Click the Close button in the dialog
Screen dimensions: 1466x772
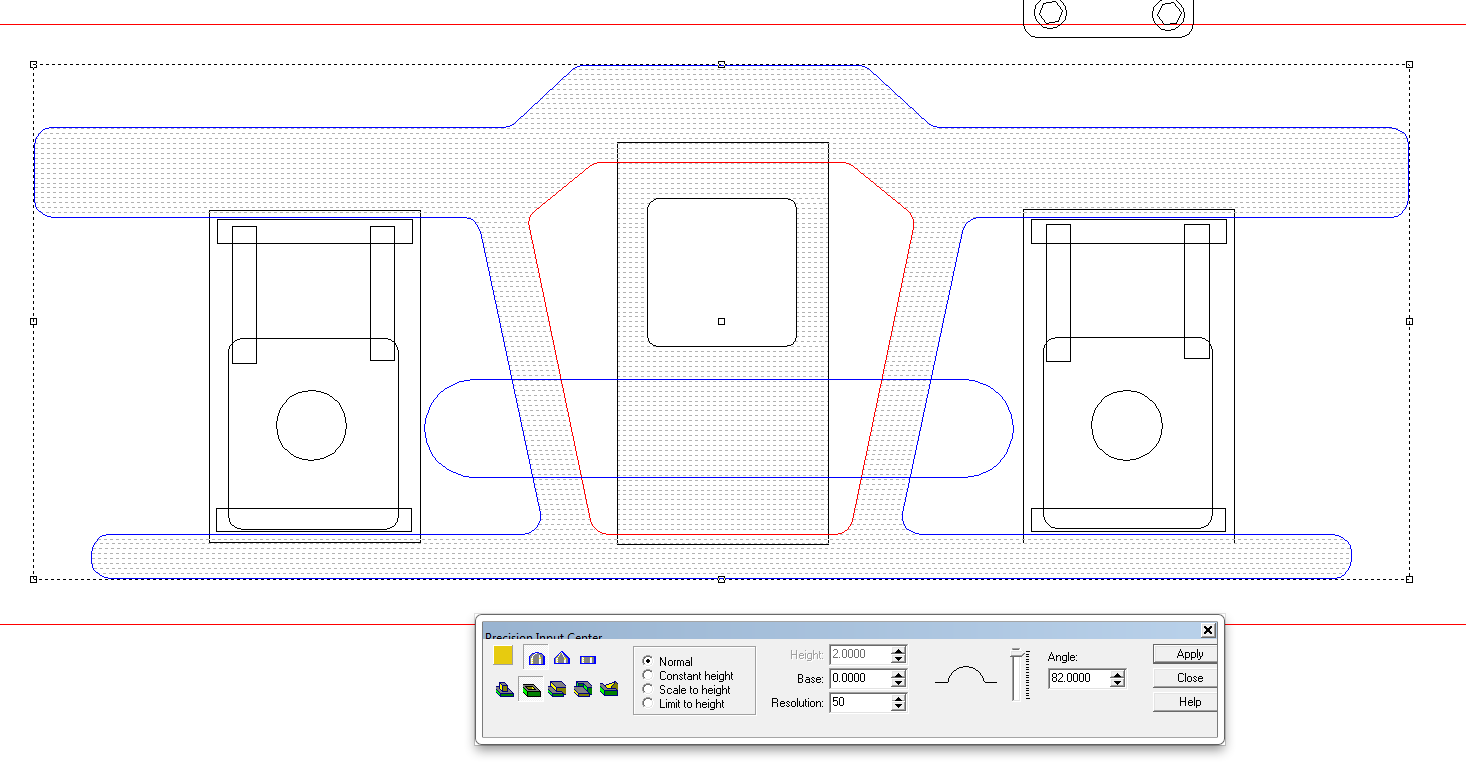(x=1185, y=678)
